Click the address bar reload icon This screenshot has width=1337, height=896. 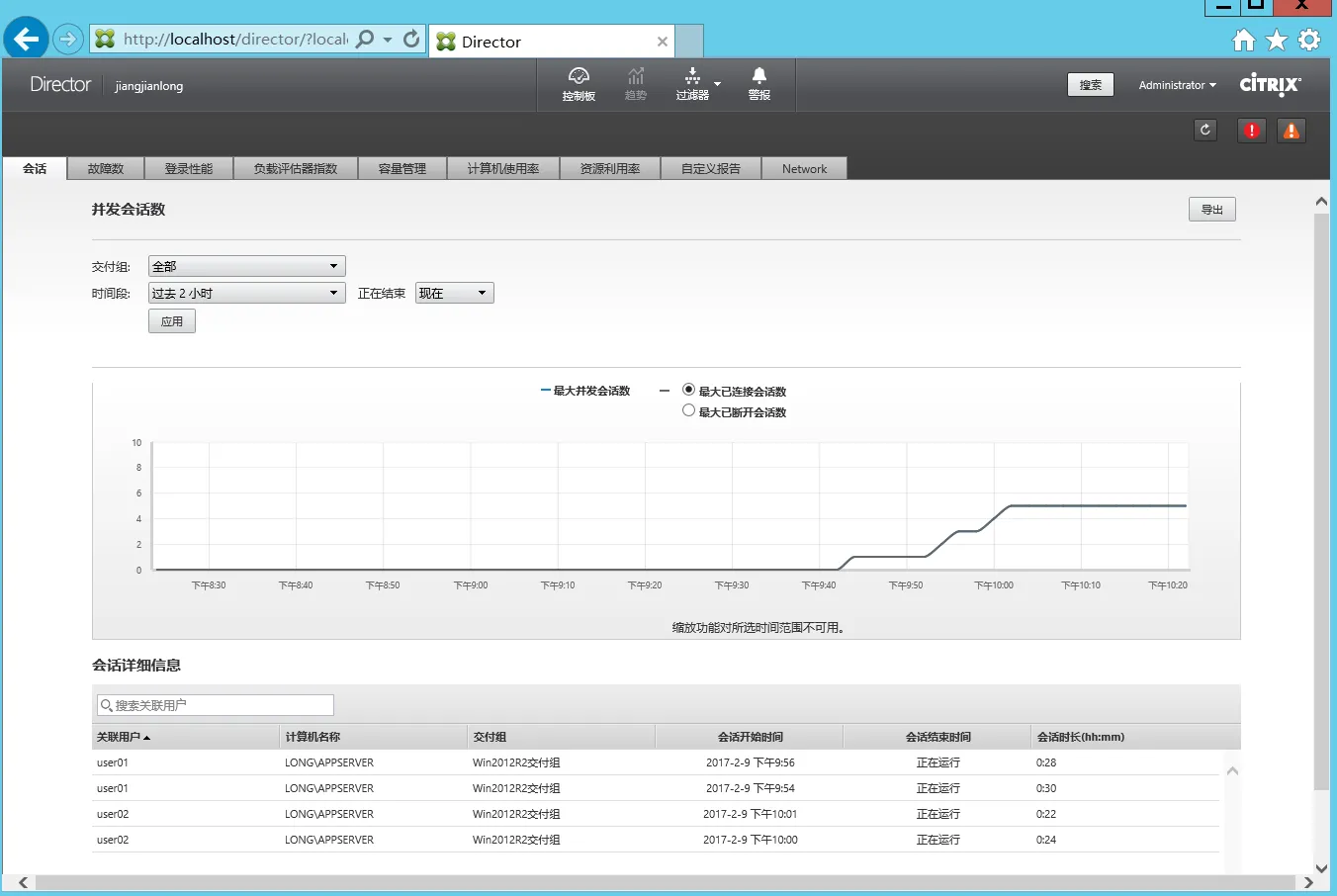tap(411, 39)
